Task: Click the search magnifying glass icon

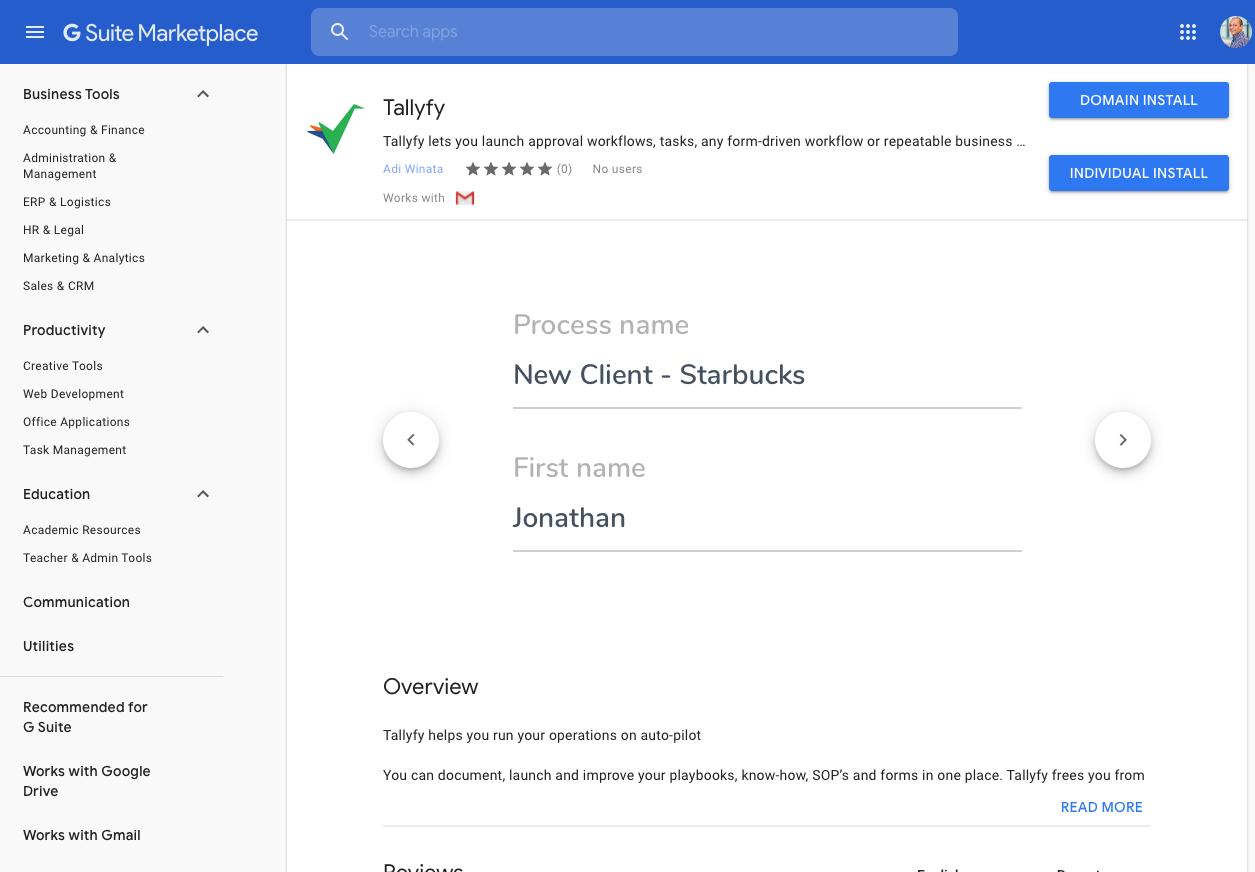Action: coord(339,31)
